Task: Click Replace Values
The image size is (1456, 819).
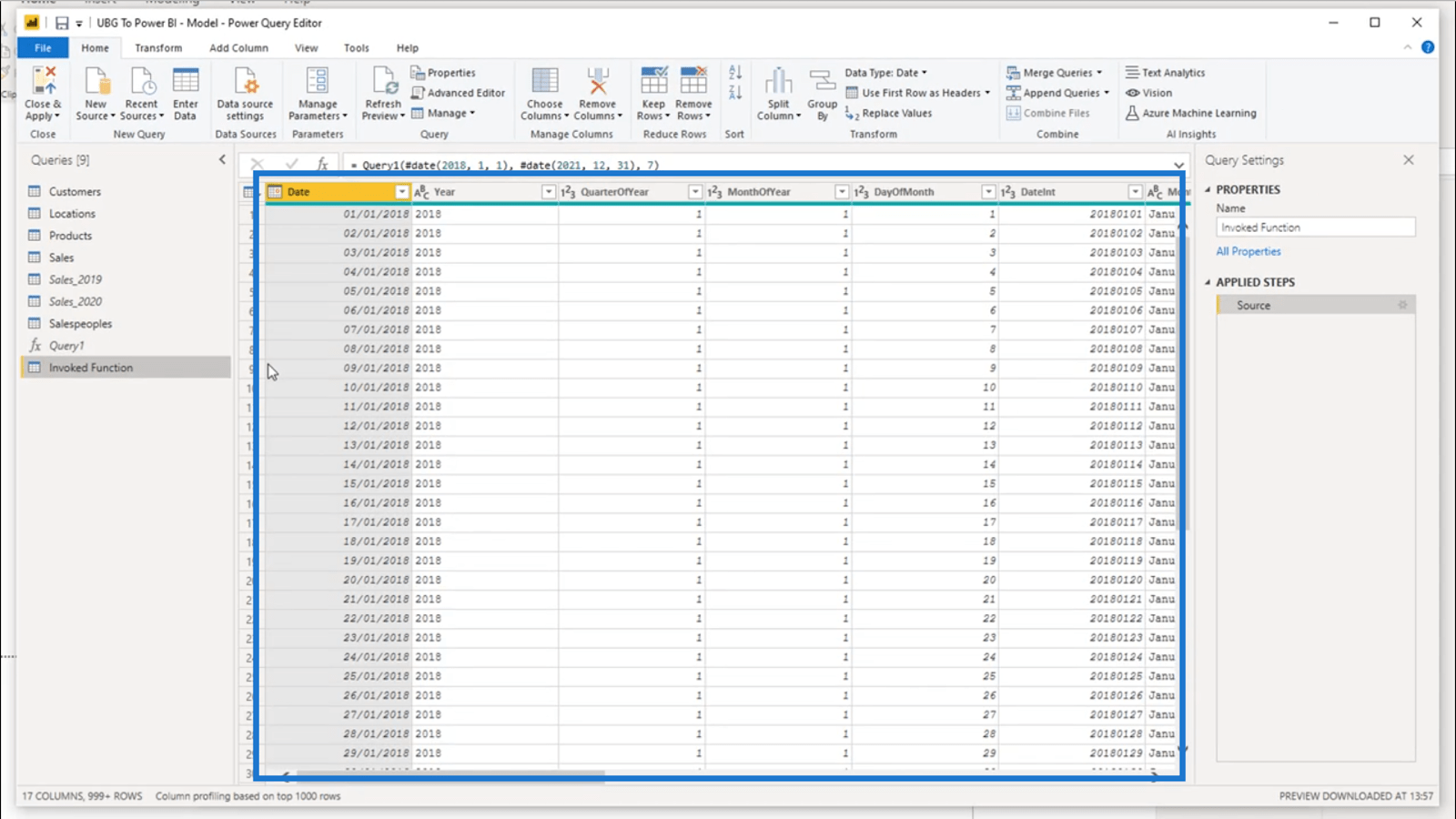Action: point(888,114)
